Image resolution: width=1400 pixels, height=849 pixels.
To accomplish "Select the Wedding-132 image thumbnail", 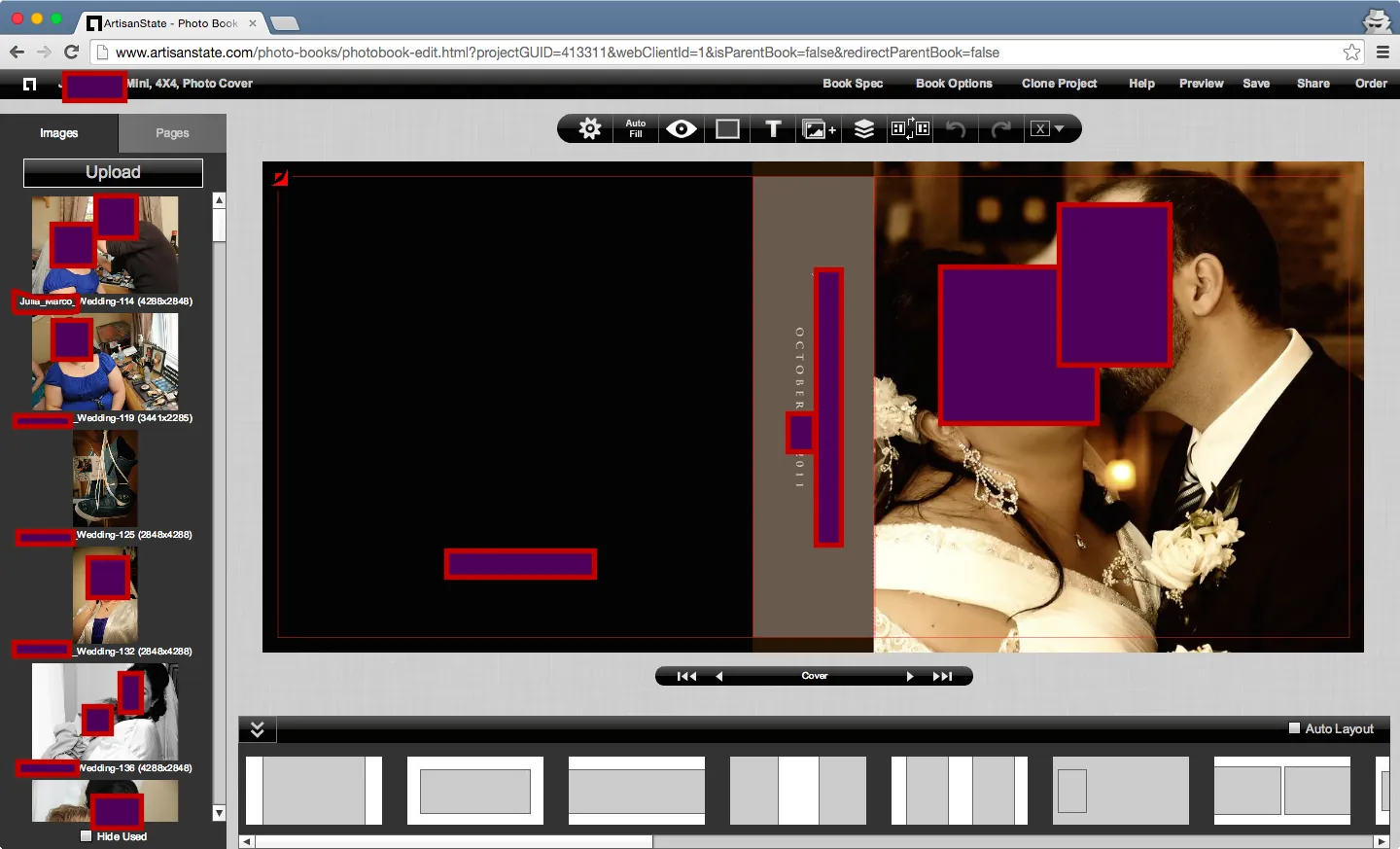I will click(105, 595).
